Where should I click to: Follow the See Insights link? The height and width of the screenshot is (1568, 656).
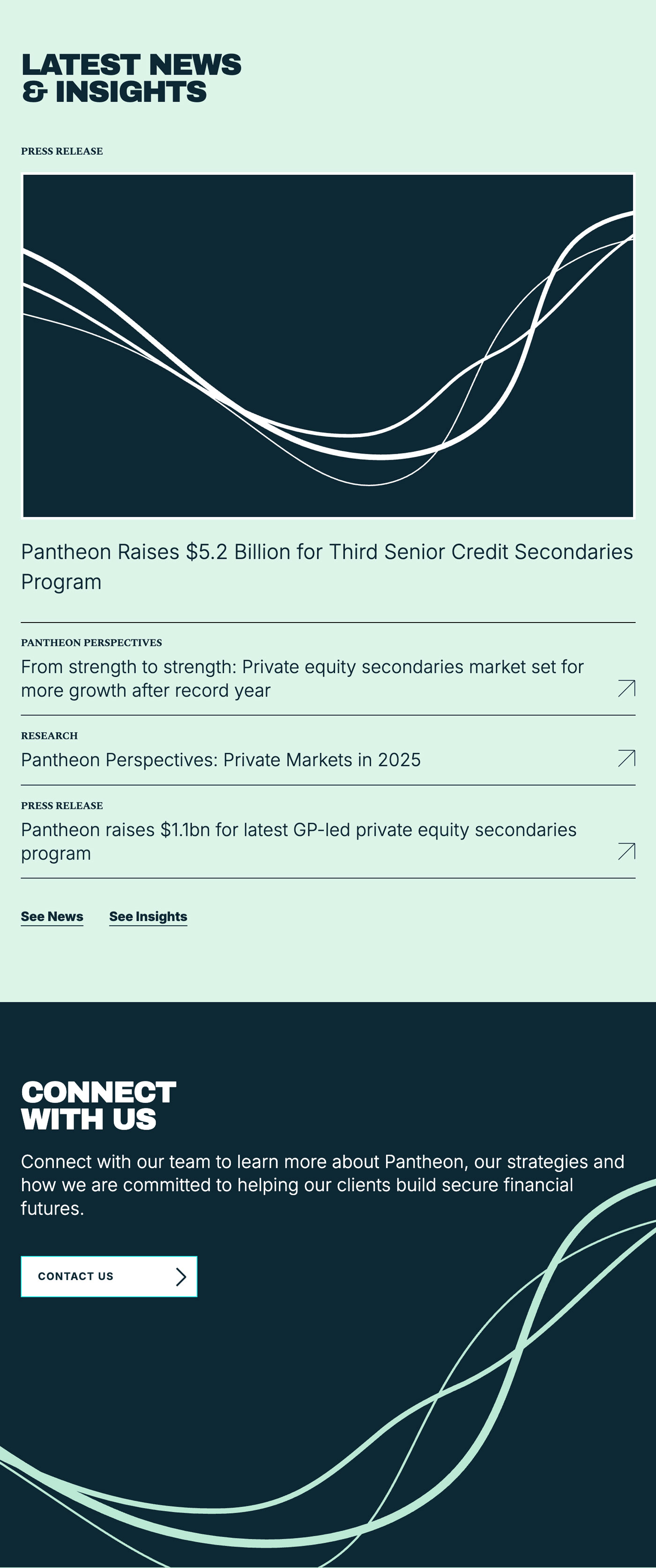pos(148,917)
